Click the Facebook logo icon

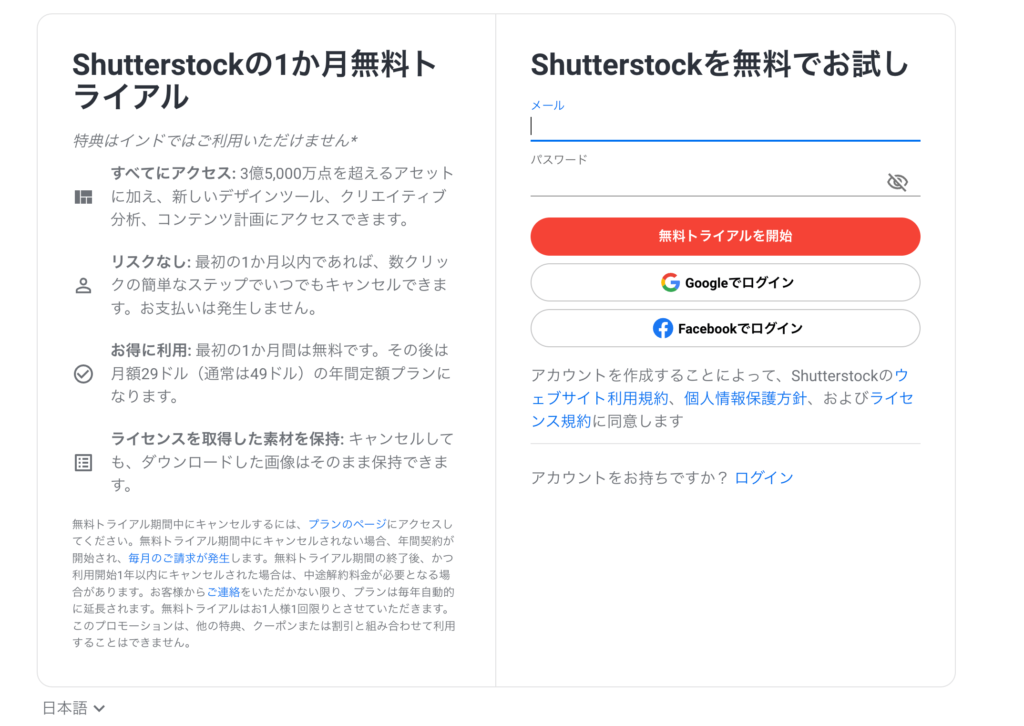(x=662, y=328)
